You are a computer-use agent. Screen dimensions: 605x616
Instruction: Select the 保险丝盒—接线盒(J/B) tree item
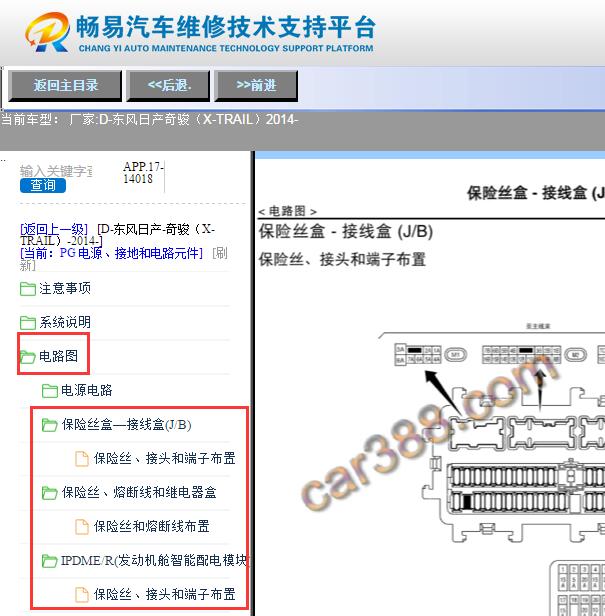126,424
